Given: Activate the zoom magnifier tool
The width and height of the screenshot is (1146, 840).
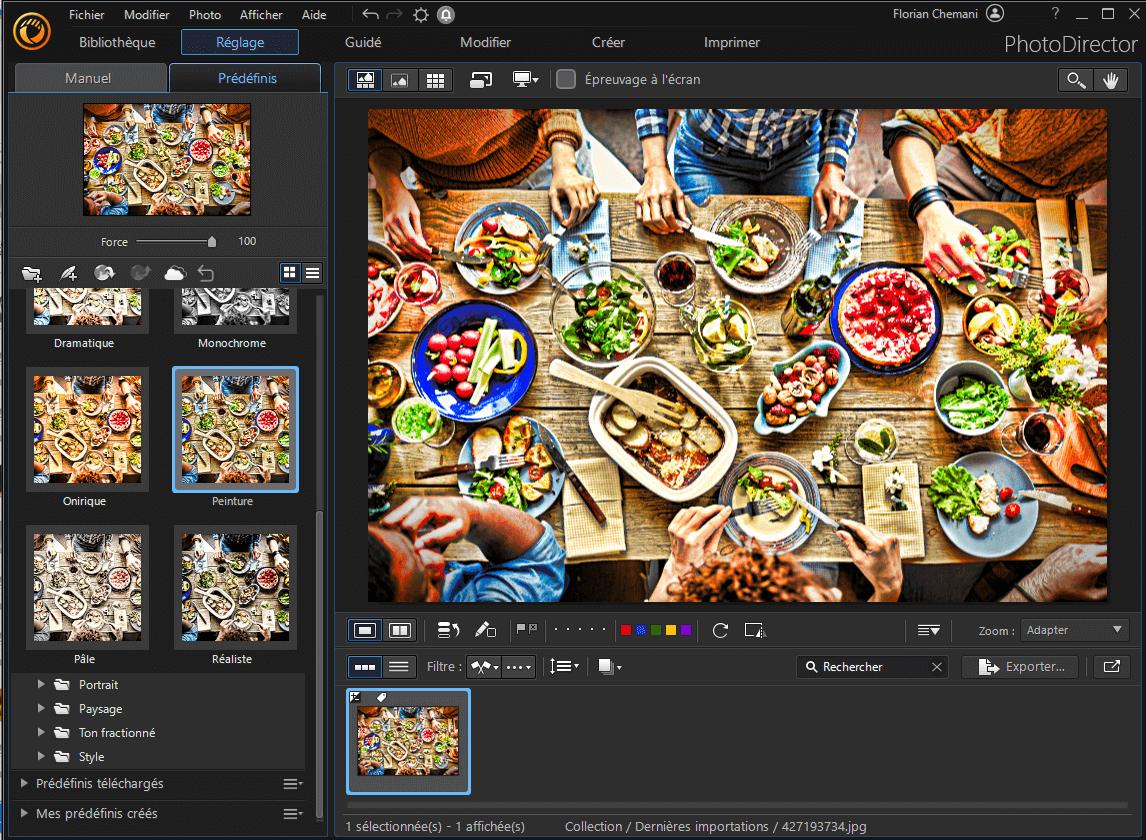Looking at the screenshot, I should click(x=1075, y=79).
